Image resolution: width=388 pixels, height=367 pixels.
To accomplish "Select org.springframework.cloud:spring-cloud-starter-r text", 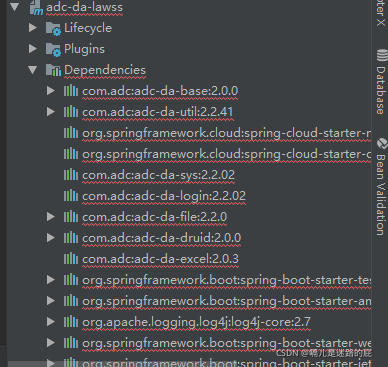I will click(x=227, y=133).
